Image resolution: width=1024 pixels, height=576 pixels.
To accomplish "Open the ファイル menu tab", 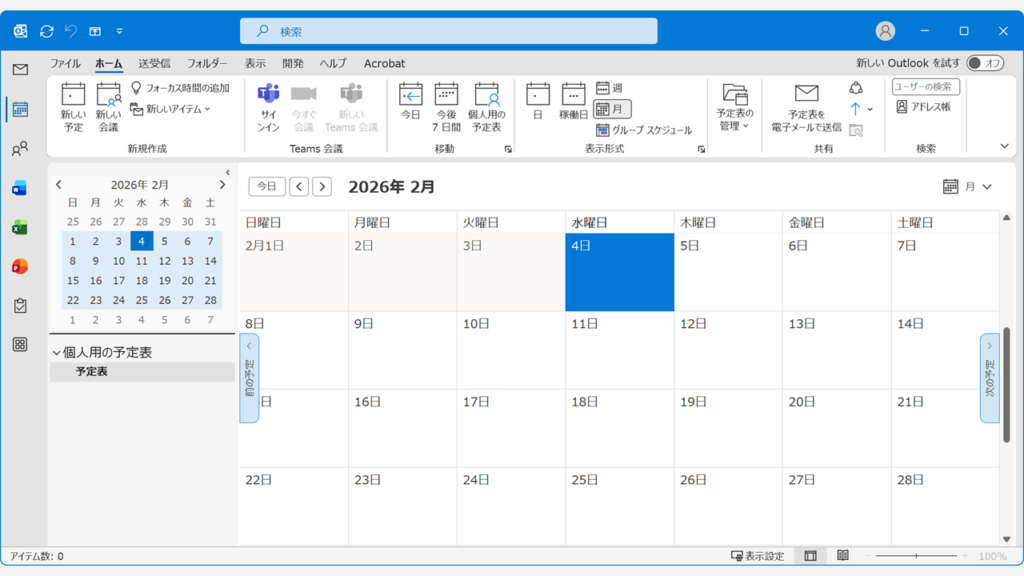I will pyautogui.click(x=65, y=63).
